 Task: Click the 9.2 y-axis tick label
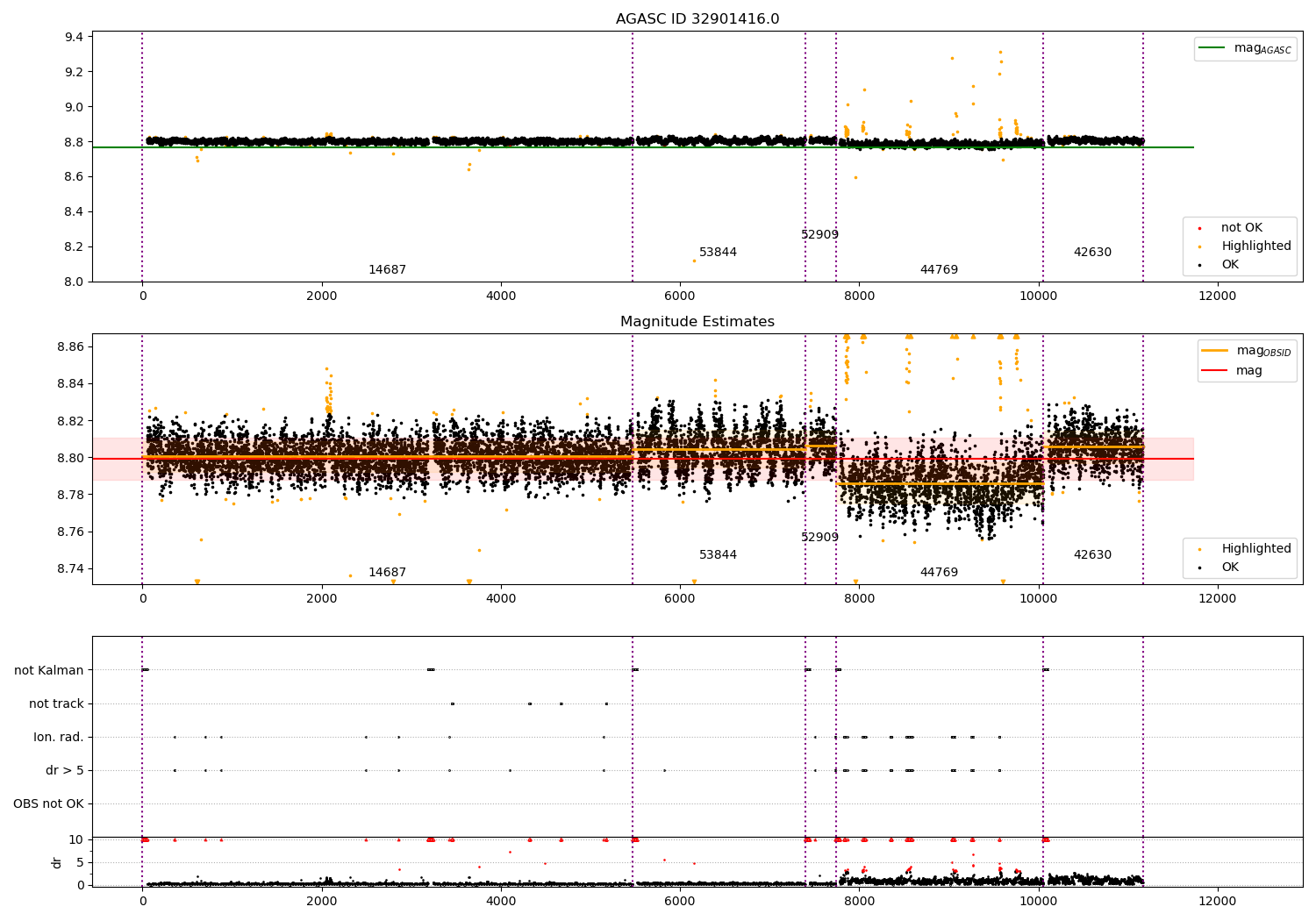pos(75,72)
